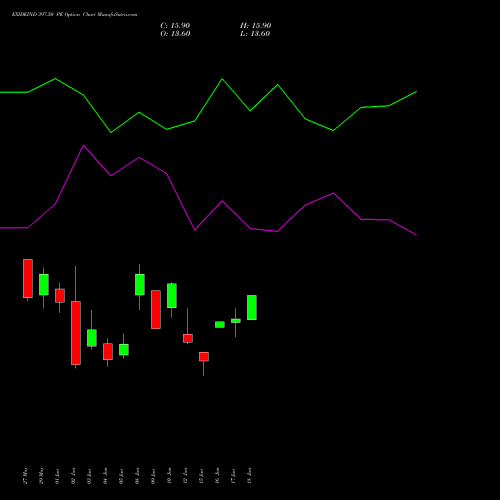Click the chart title text at top left
Viewport: 500px width, 500px height.
[x=74, y=15]
